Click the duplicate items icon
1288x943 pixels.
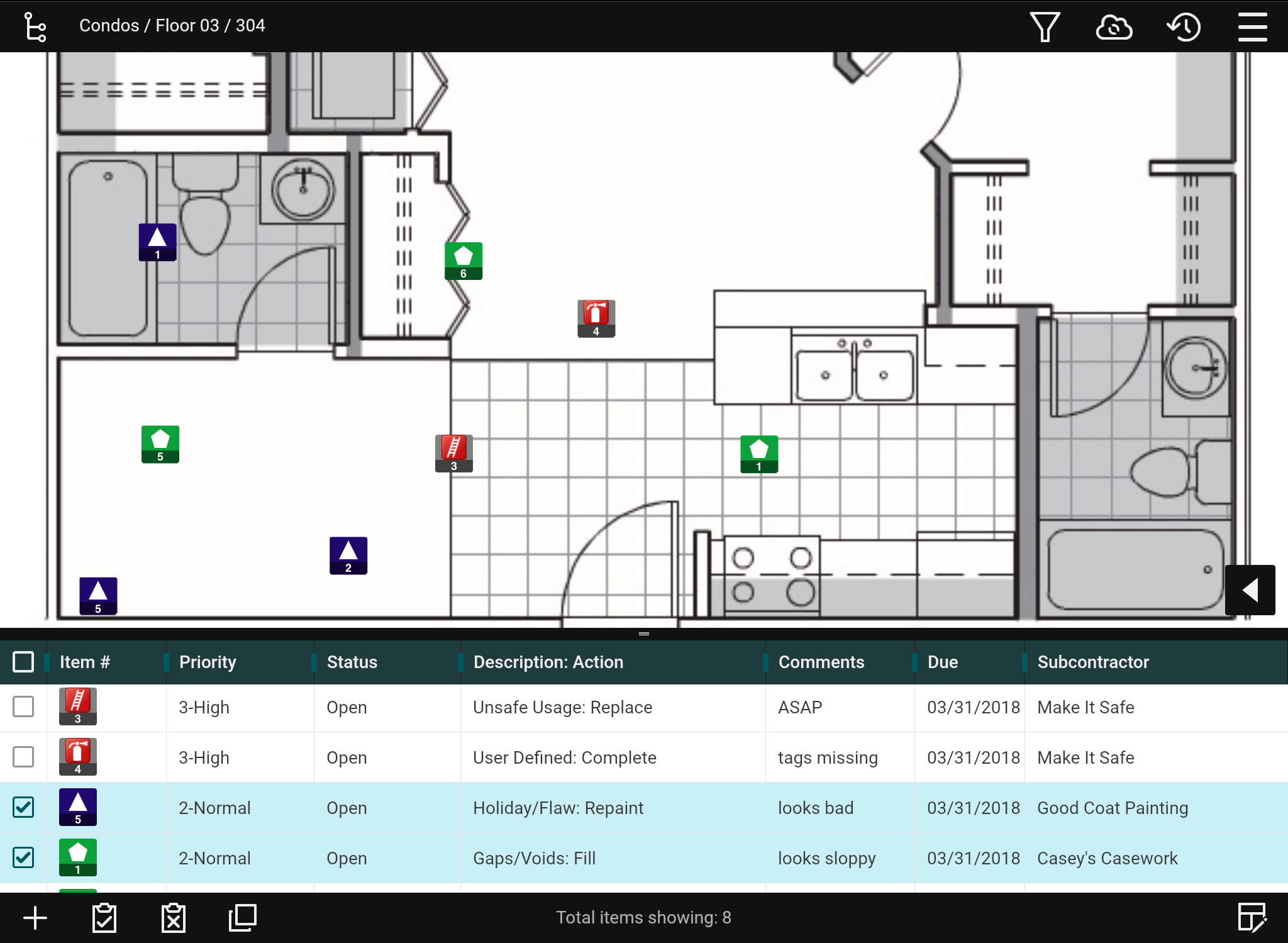click(241, 917)
